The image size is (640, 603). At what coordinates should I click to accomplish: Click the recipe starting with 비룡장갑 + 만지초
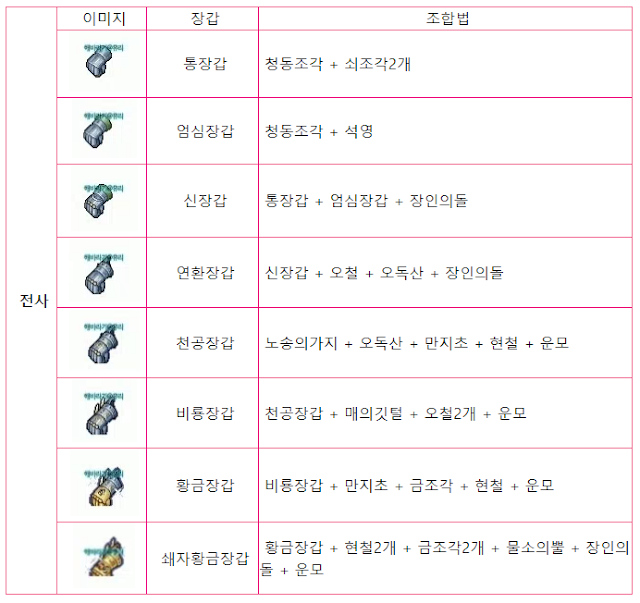pos(409,485)
